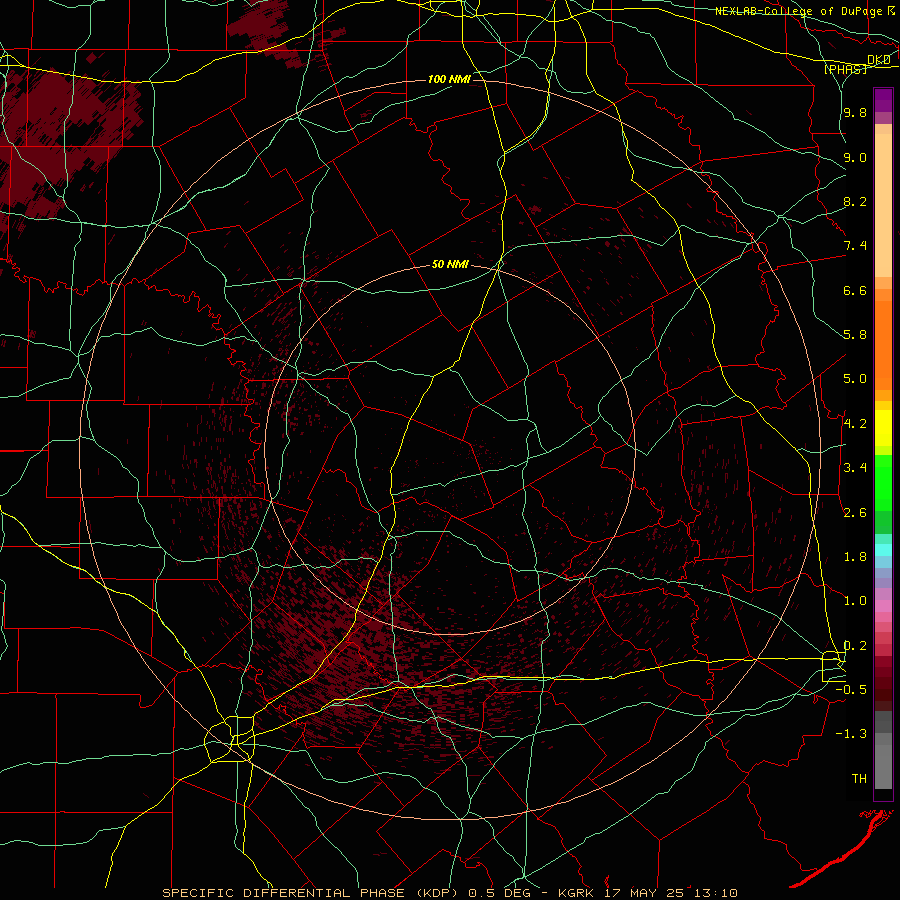Click the DKD product code label
This screenshot has height=900, width=900.
879,60
